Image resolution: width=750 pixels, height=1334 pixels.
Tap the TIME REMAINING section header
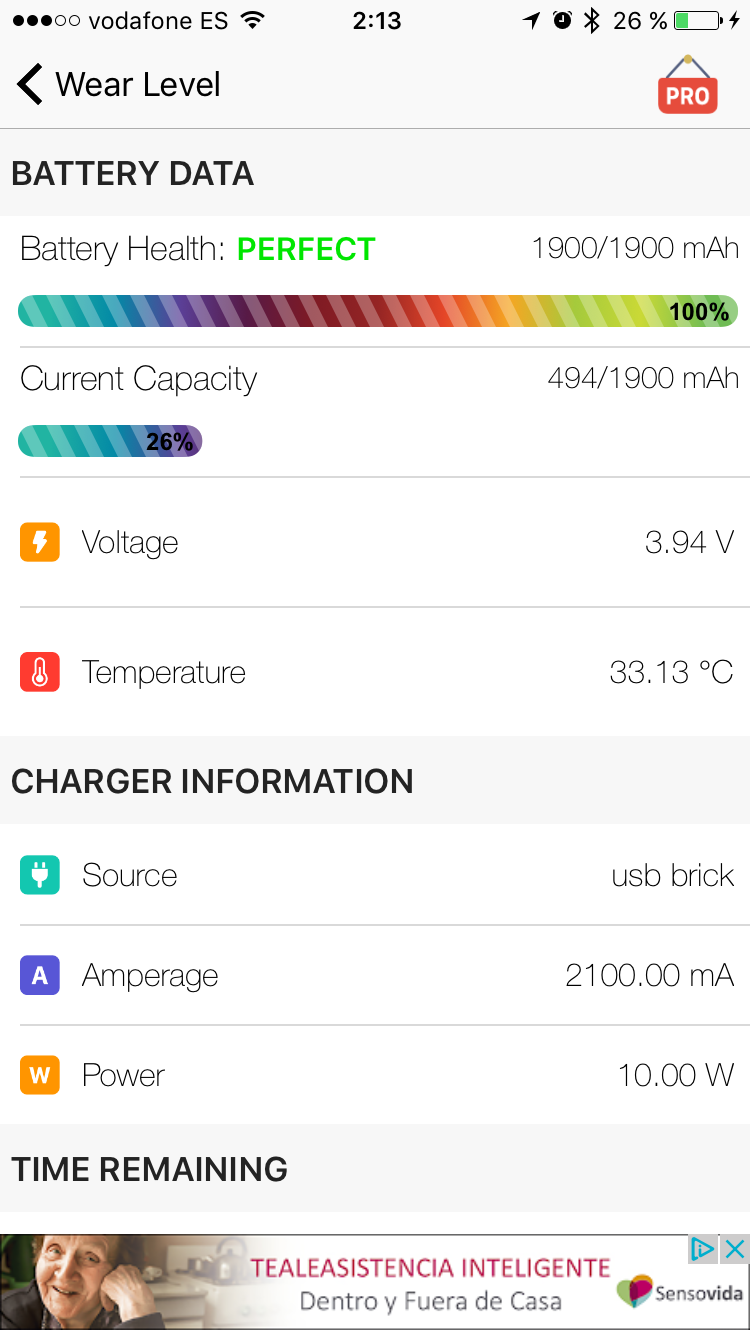[x=149, y=1168]
